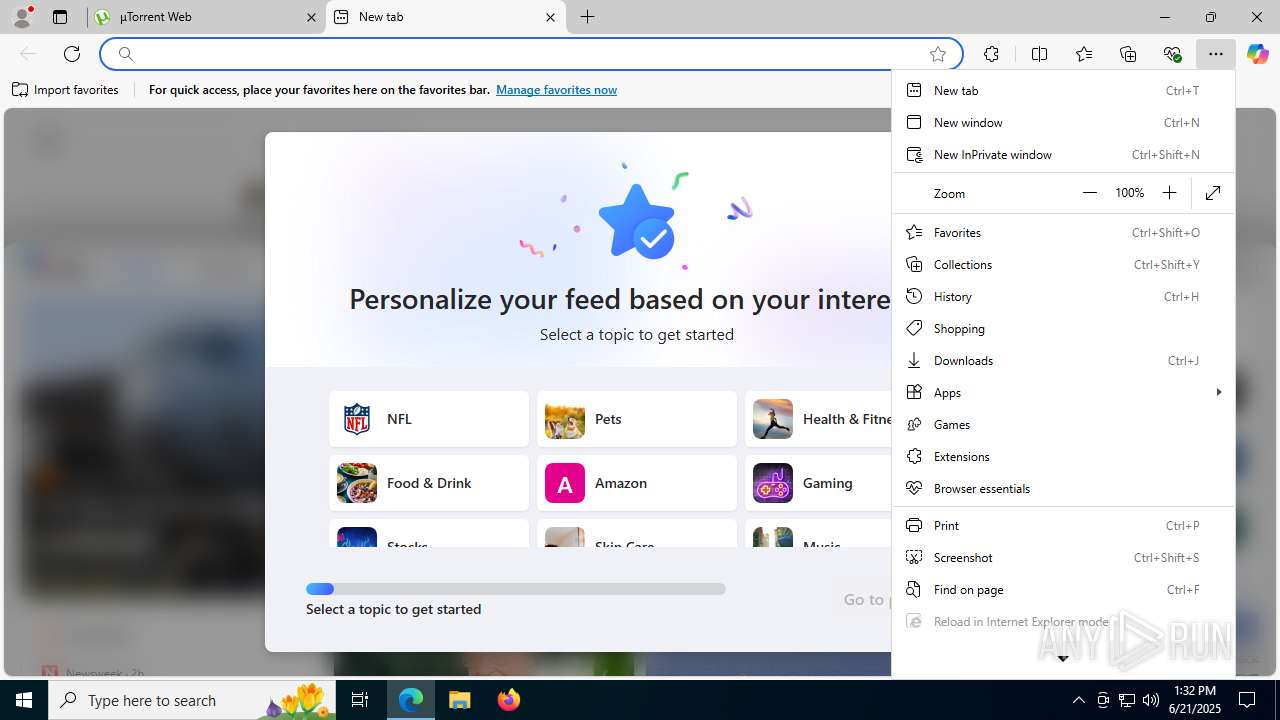The height and width of the screenshot is (720, 1280).
Task: Select the New tab tab
Action: pos(446,17)
